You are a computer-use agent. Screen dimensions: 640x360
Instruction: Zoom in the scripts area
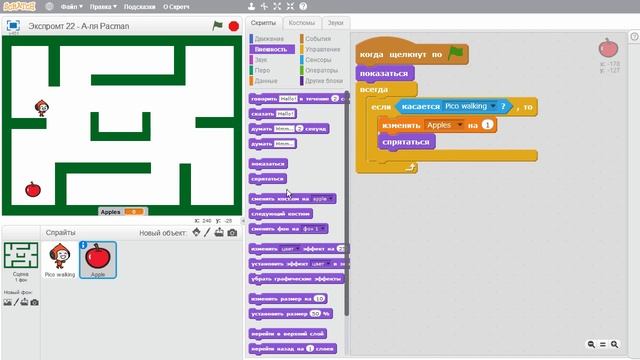point(615,344)
